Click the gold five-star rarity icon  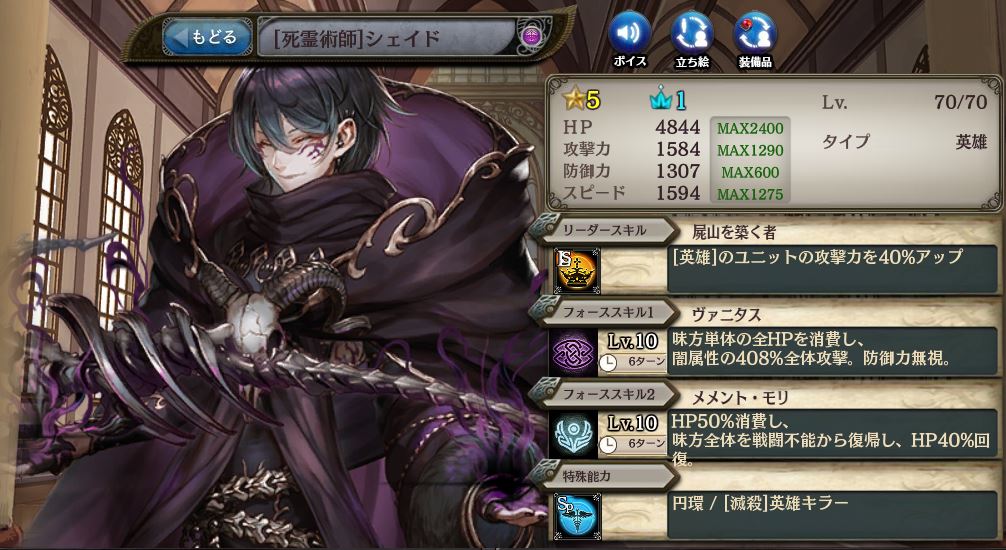[x=581, y=100]
